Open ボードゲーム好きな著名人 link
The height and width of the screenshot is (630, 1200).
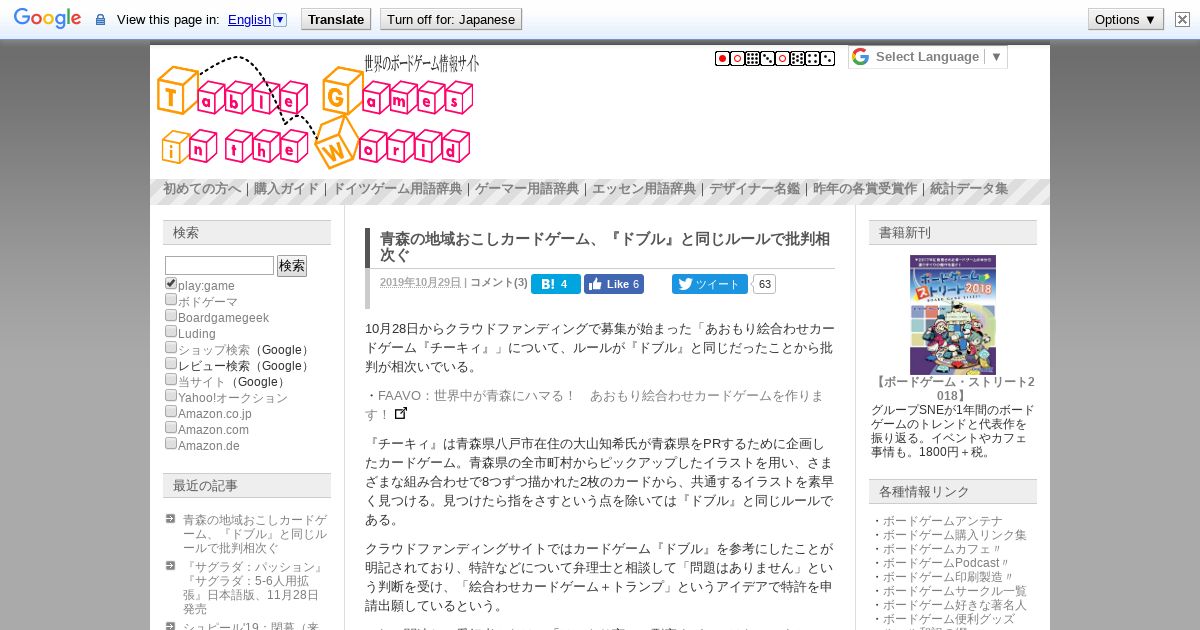pos(954,605)
